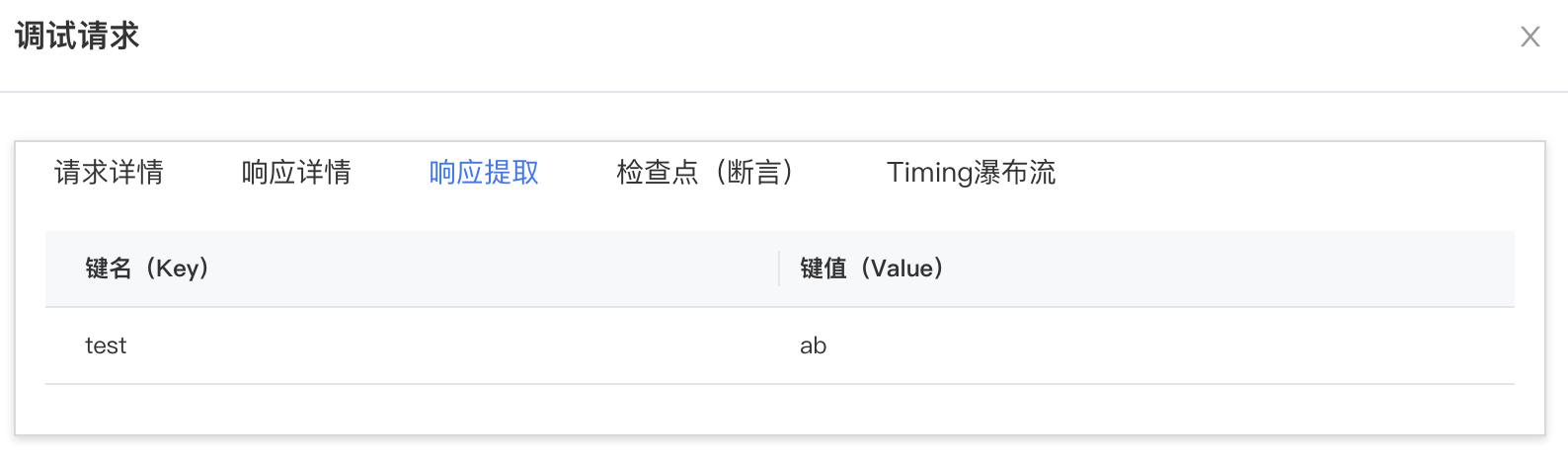Open the 请求详情 tab
The height and width of the screenshot is (460, 1568).
tap(109, 173)
